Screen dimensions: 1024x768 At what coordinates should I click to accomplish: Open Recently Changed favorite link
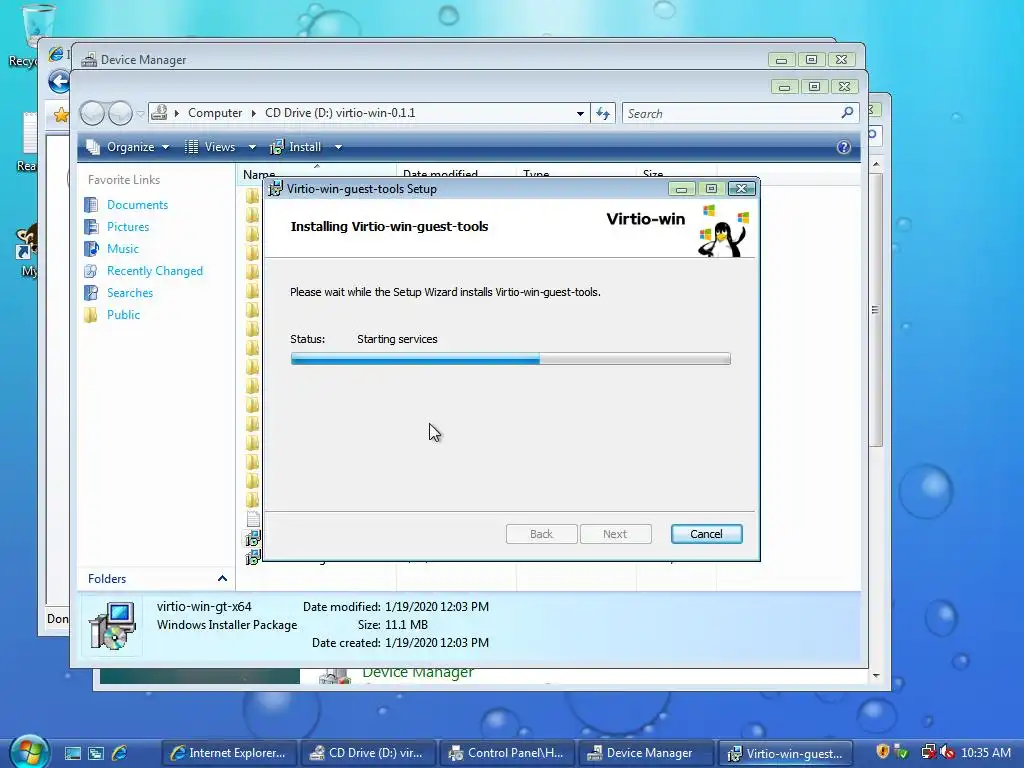155,270
